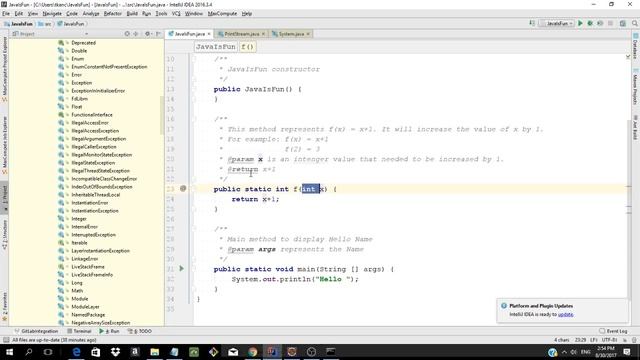
Task: Run the JavaIsFun configuration with green play button
Action: [x=580, y=24]
